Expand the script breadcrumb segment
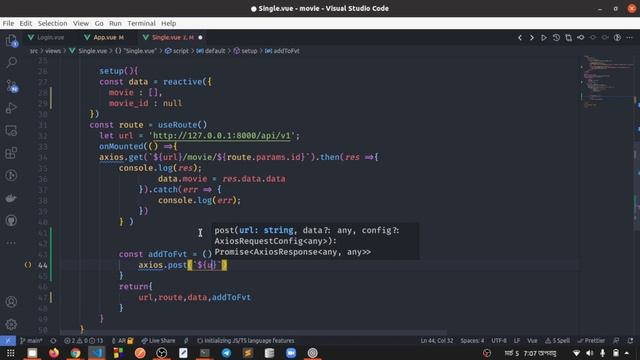This screenshot has height=360, width=640. click(x=177, y=51)
